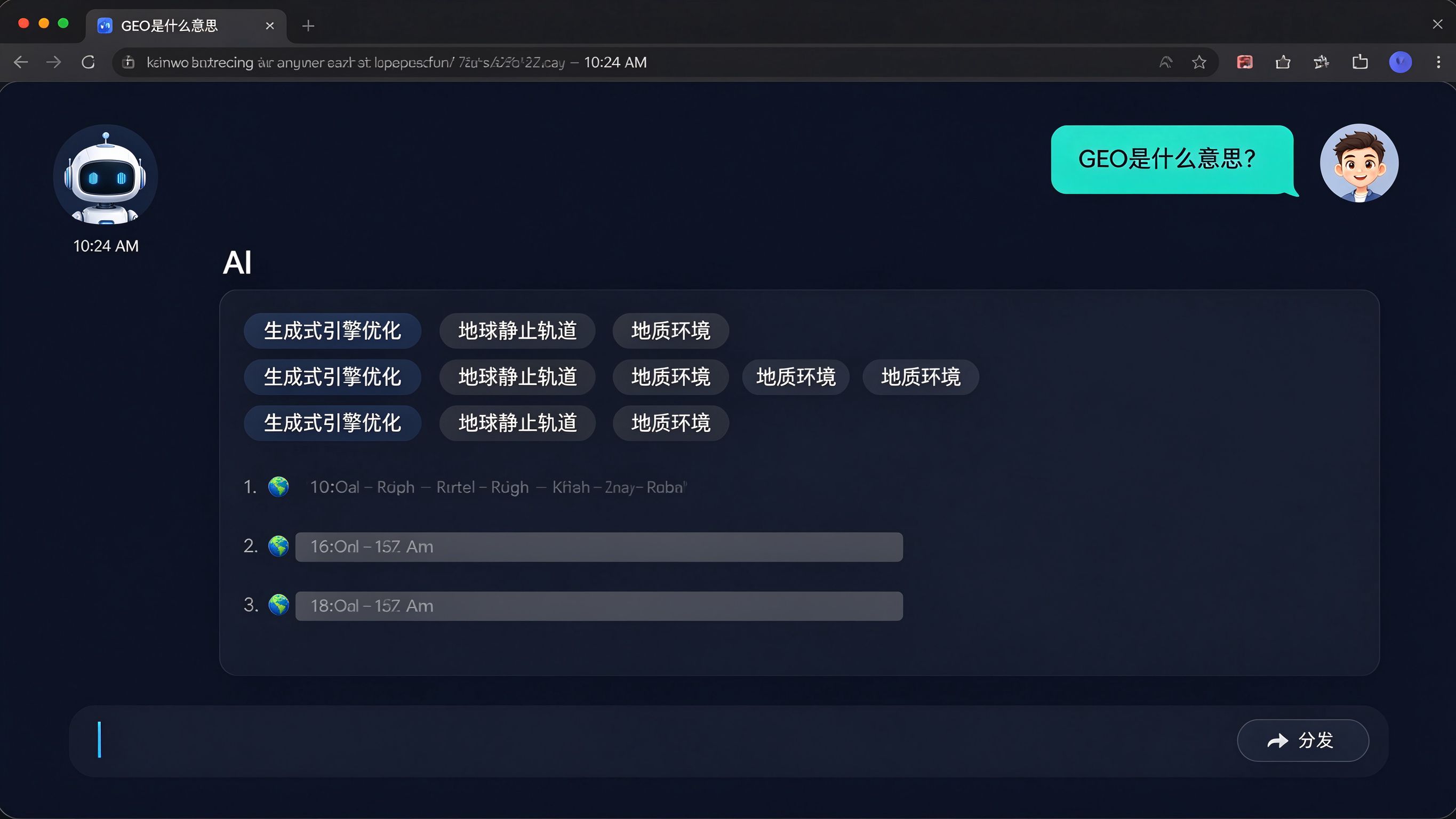Viewport: 1456px width, 819px height.
Task: Open the purple profile avatar in toolbar
Action: [1401, 62]
